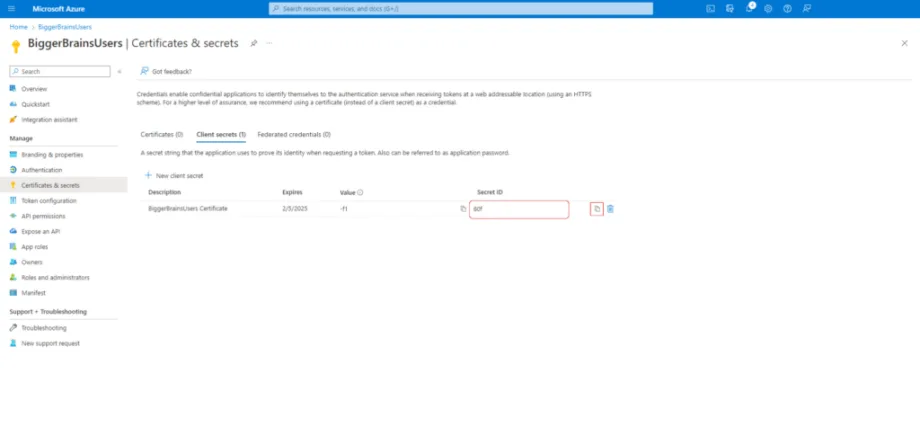
Task: Copy the secret Value to clipboard
Action: point(463,209)
